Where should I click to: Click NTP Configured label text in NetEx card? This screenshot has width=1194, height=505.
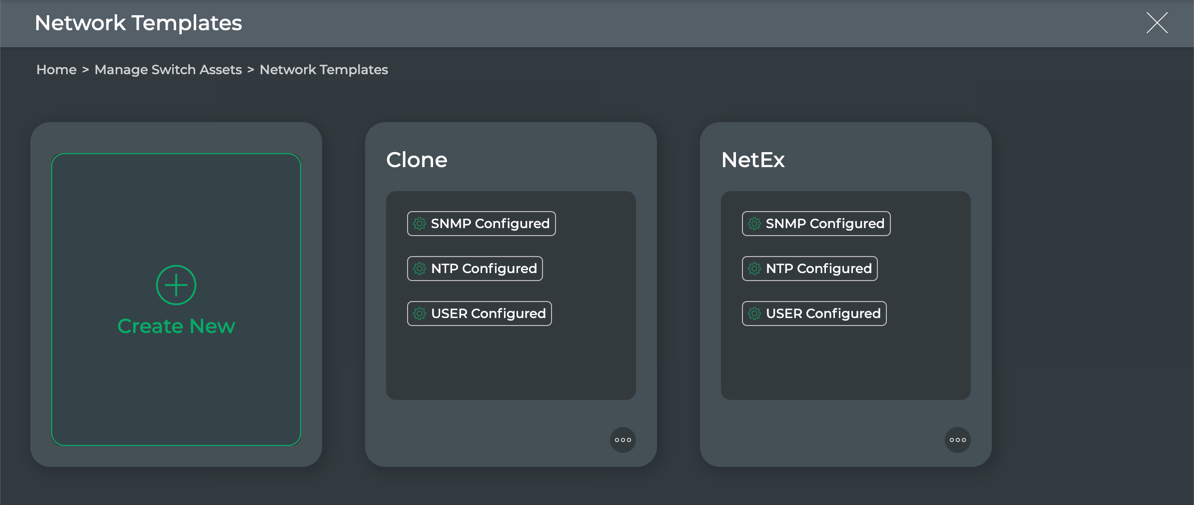tap(819, 269)
